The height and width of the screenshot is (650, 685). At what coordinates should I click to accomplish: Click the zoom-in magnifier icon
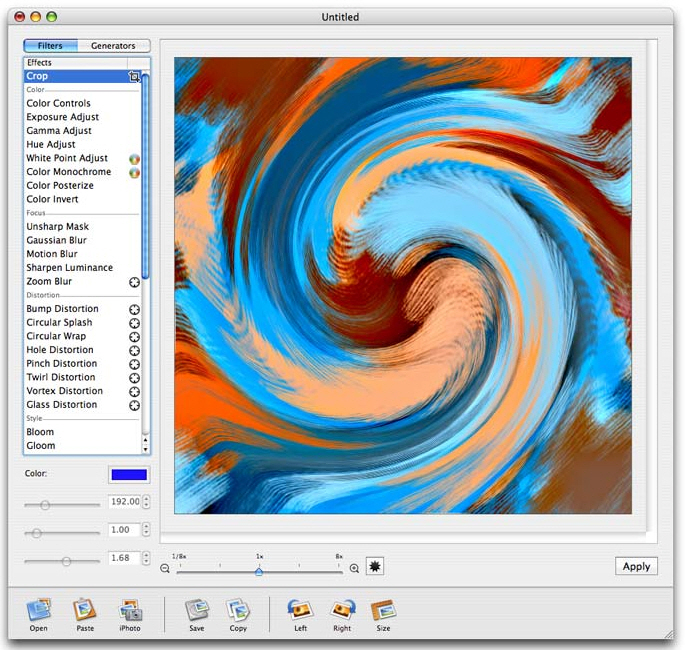(354, 568)
